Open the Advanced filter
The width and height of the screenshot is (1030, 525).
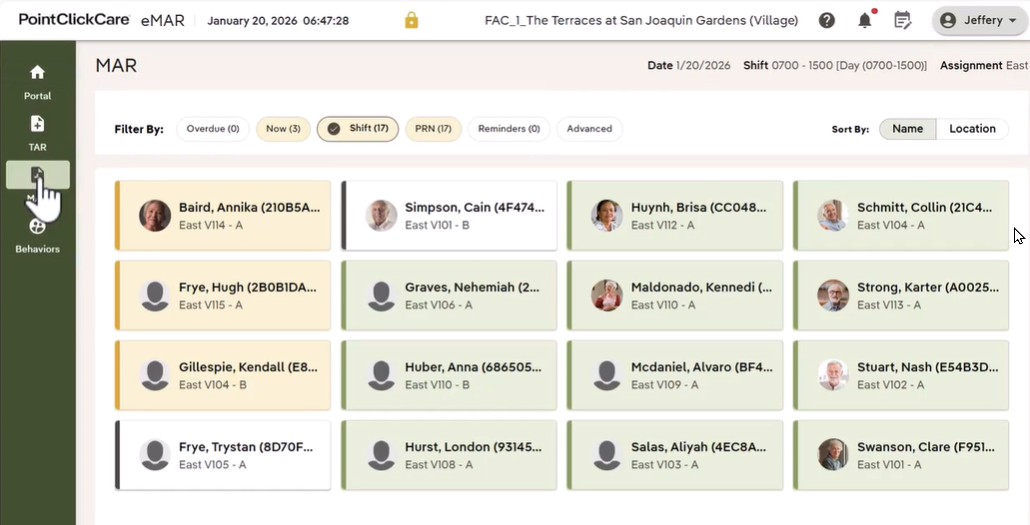click(x=589, y=129)
